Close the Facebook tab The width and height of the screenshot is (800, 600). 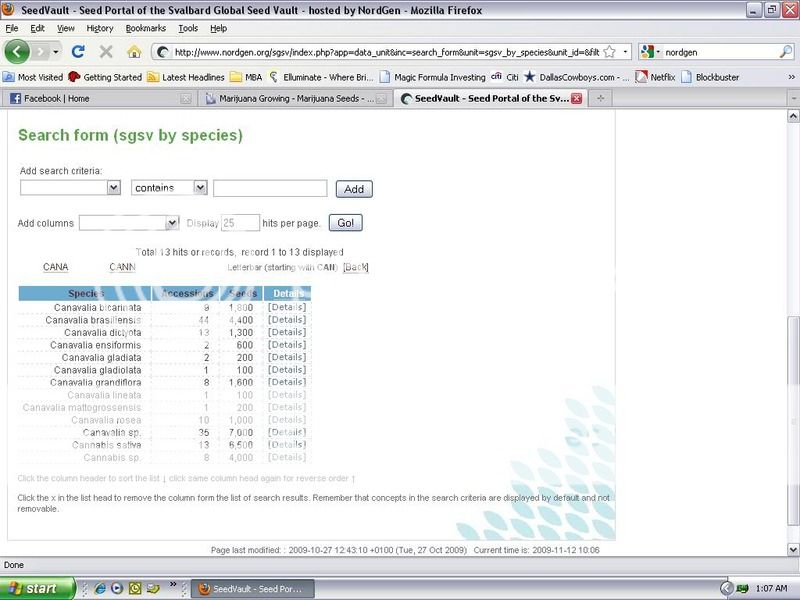coord(186,98)
